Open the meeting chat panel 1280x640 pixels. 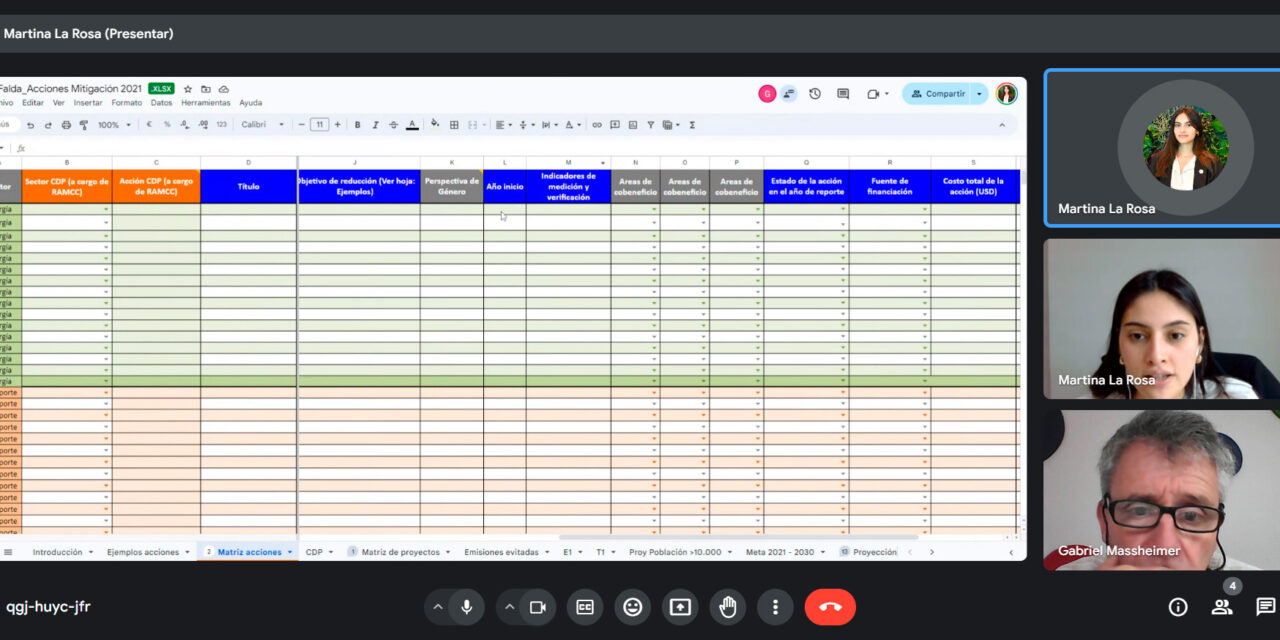point(1265,607)
